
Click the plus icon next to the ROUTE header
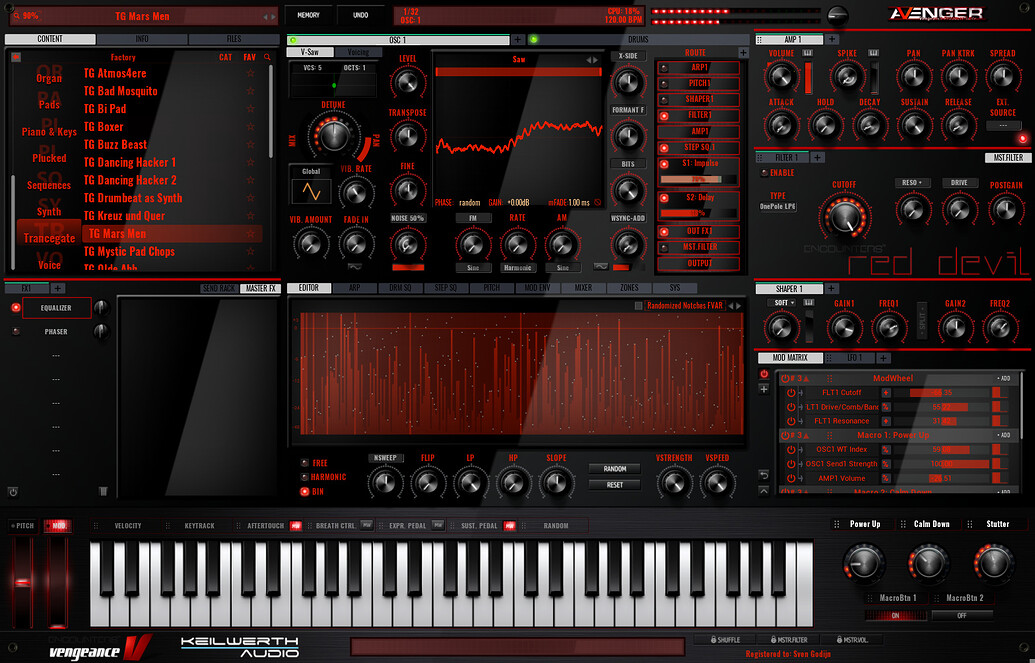pyautogui.click(x=743, y=52)
